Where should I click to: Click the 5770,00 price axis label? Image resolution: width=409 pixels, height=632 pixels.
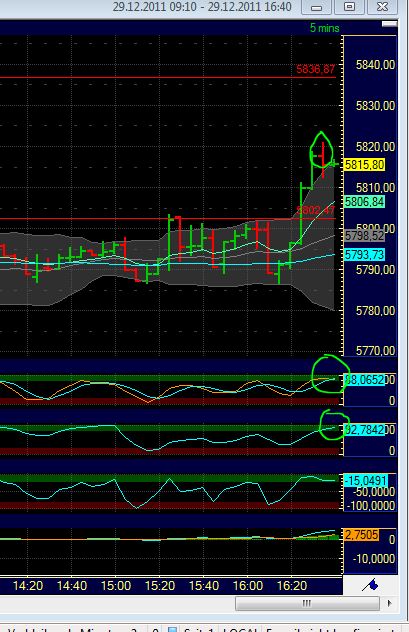[x=375, y=350]
